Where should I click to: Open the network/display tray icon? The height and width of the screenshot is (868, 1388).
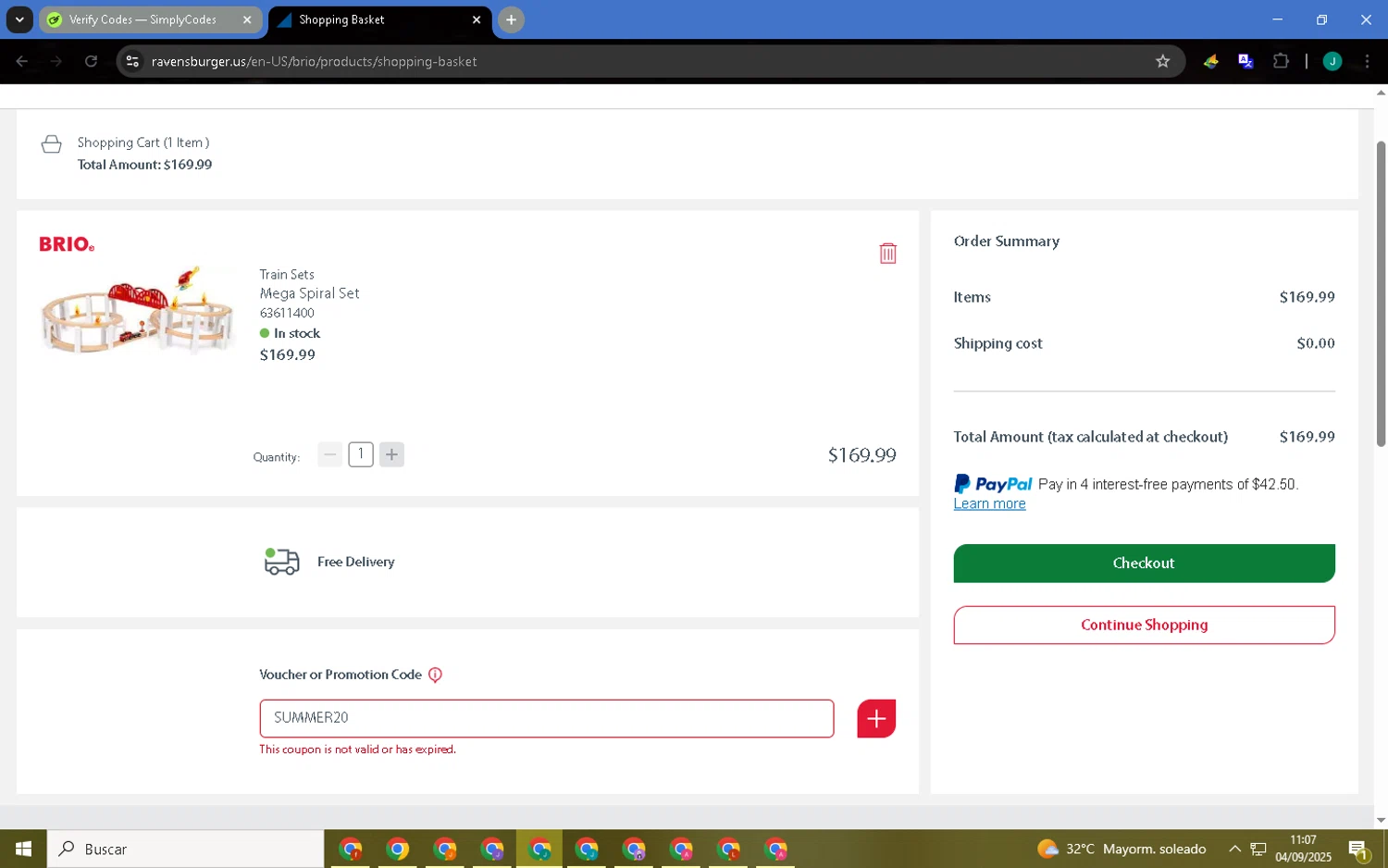(x=1258, y=849)
